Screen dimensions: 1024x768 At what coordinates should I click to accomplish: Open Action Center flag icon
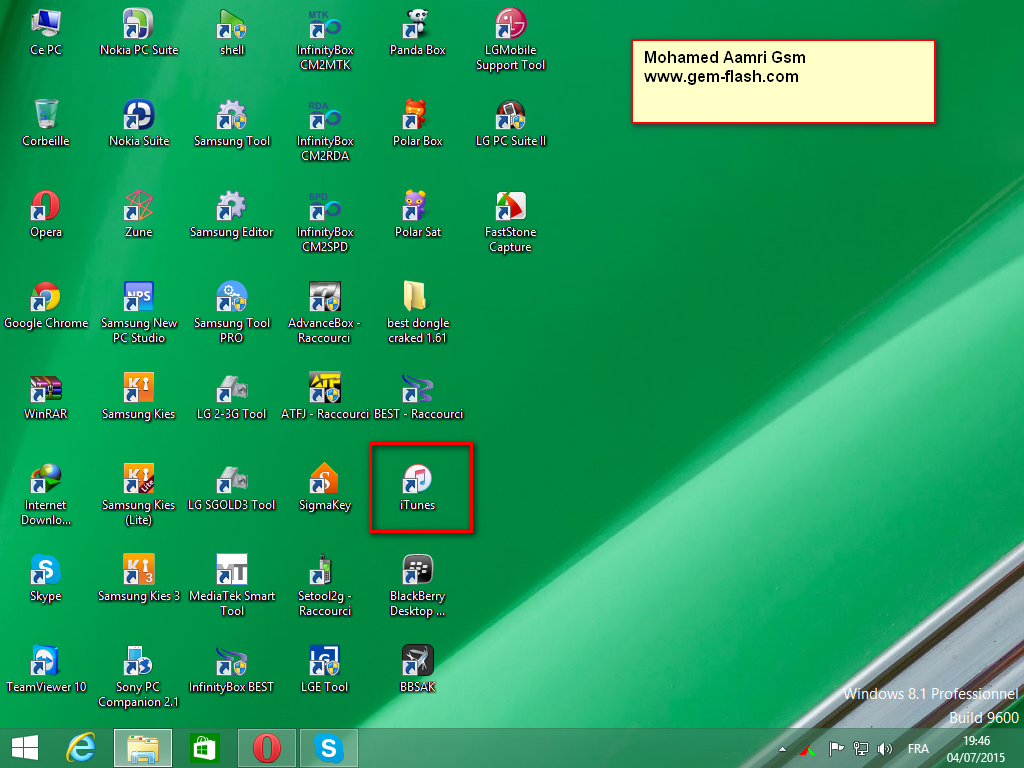click(x=836, y=748)
